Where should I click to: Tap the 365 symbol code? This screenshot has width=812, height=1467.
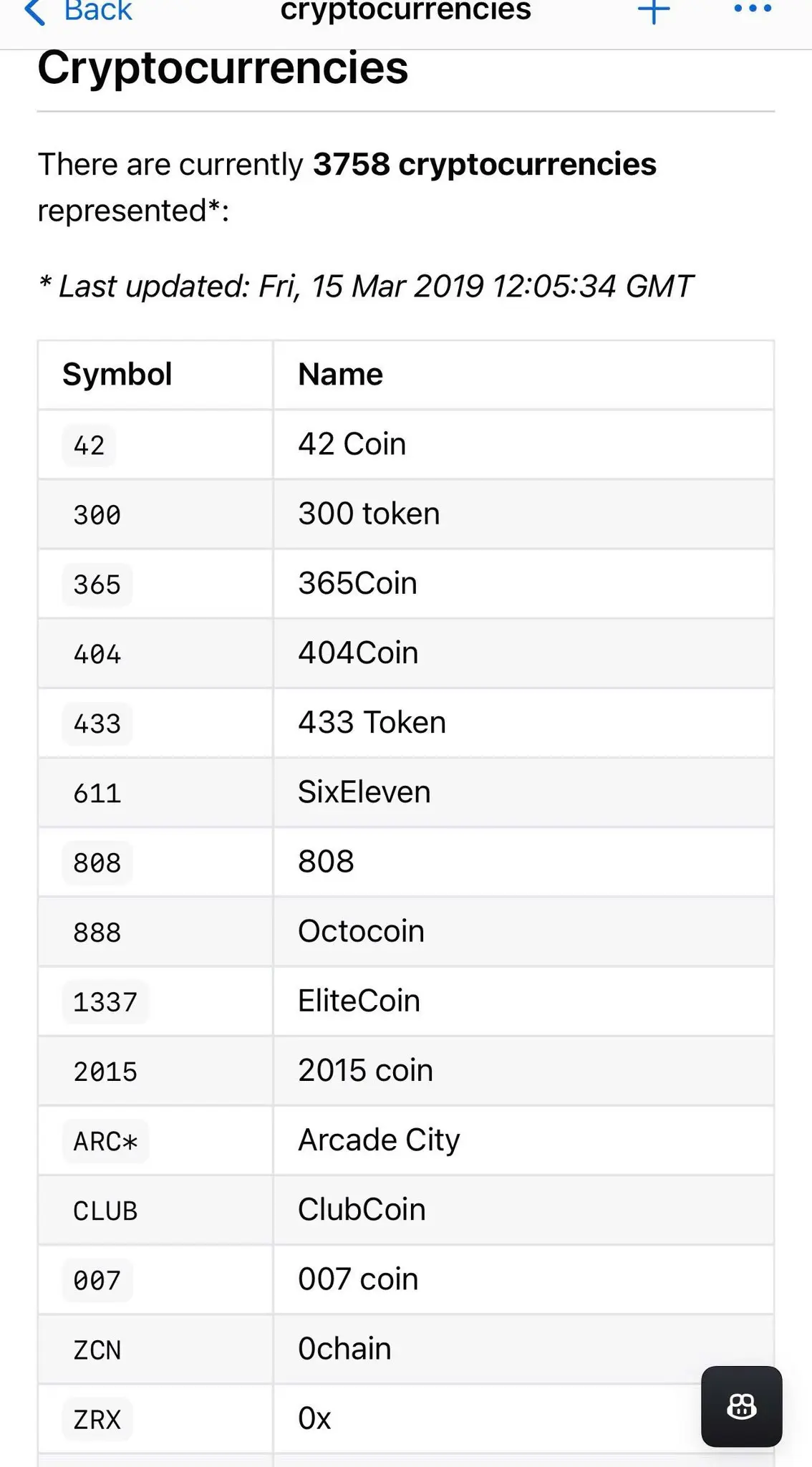point(97,585)
